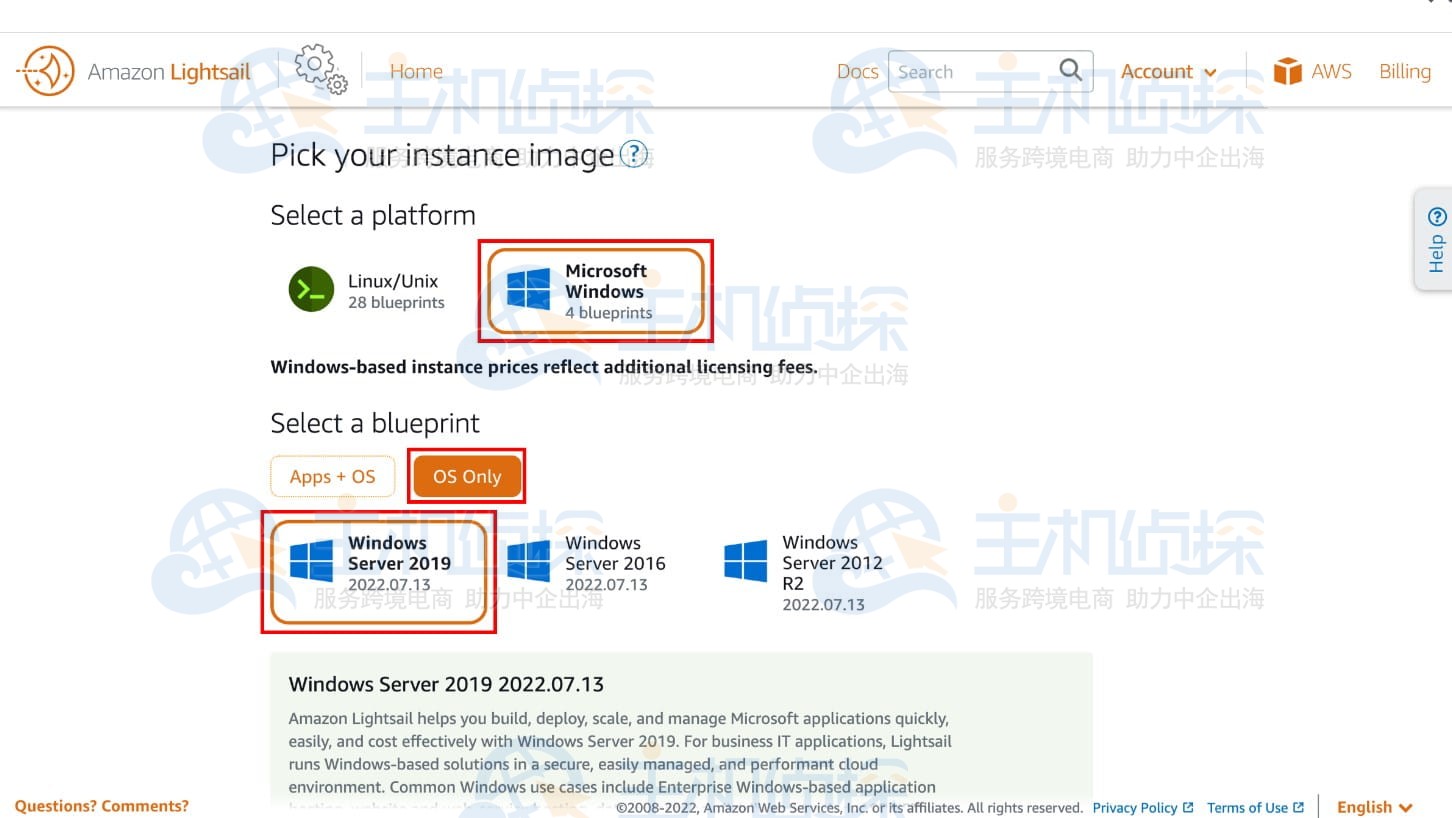Click the Amazon Lightsail compass logo icon
Screen dimensions: 1452x818
tap(46, 71)
